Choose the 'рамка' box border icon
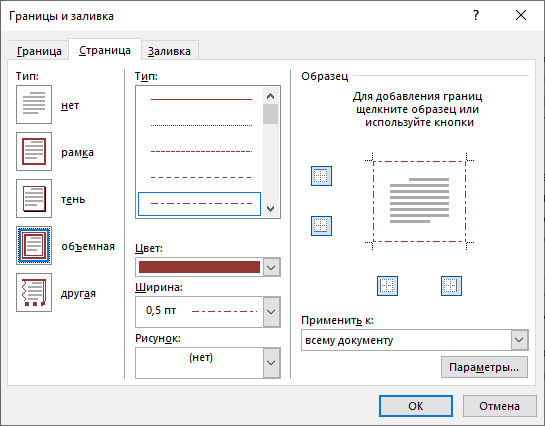The width and height of the screenshot is (545, 426). tap(34, 151)
